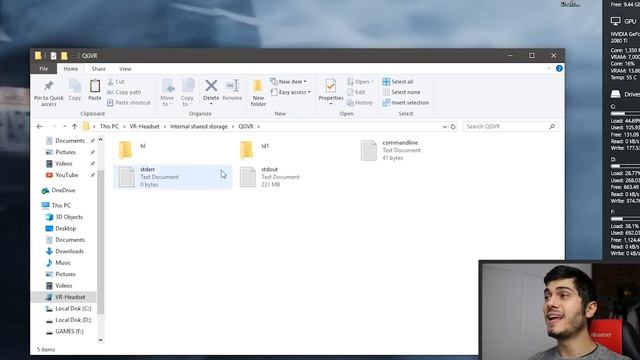Open Local Disk (D:)
640x360 pixels.
tap(69, 320)
